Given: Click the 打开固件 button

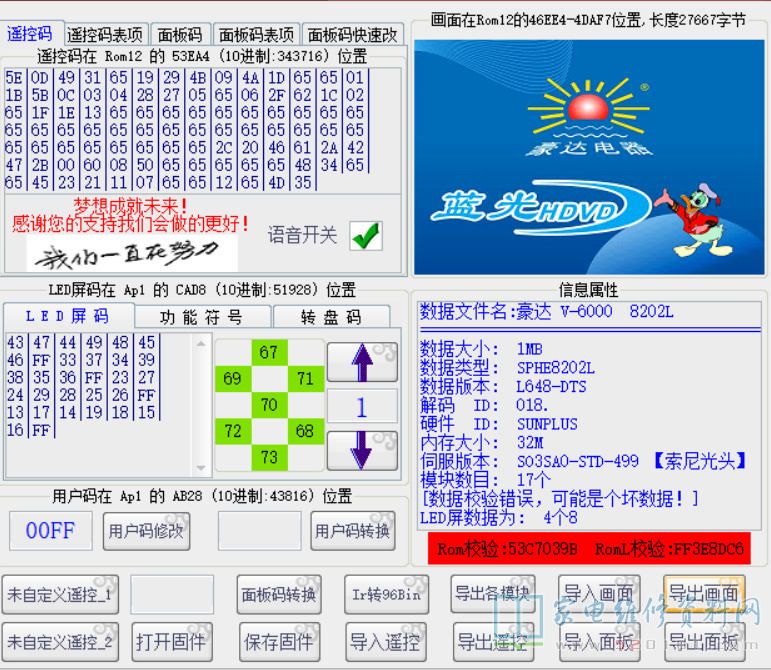Looking at the screenshot, I should [172, 642].
